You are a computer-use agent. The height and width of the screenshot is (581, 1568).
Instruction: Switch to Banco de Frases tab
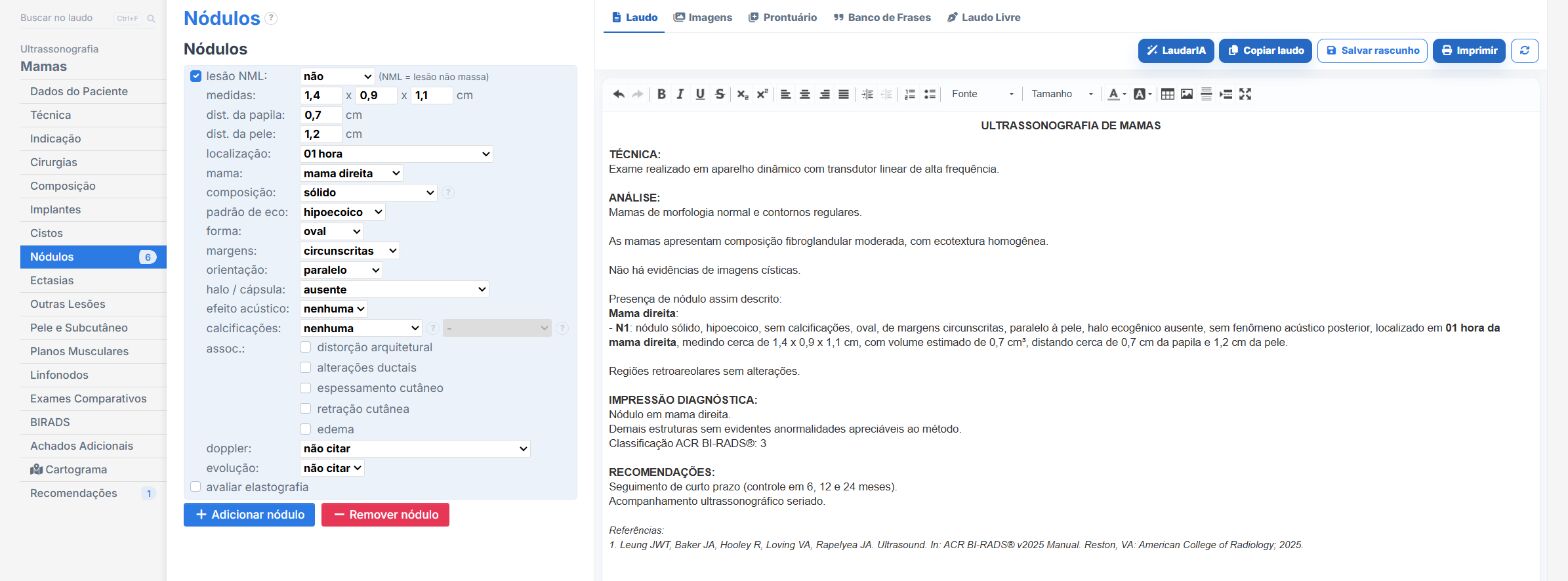point(882,18)
